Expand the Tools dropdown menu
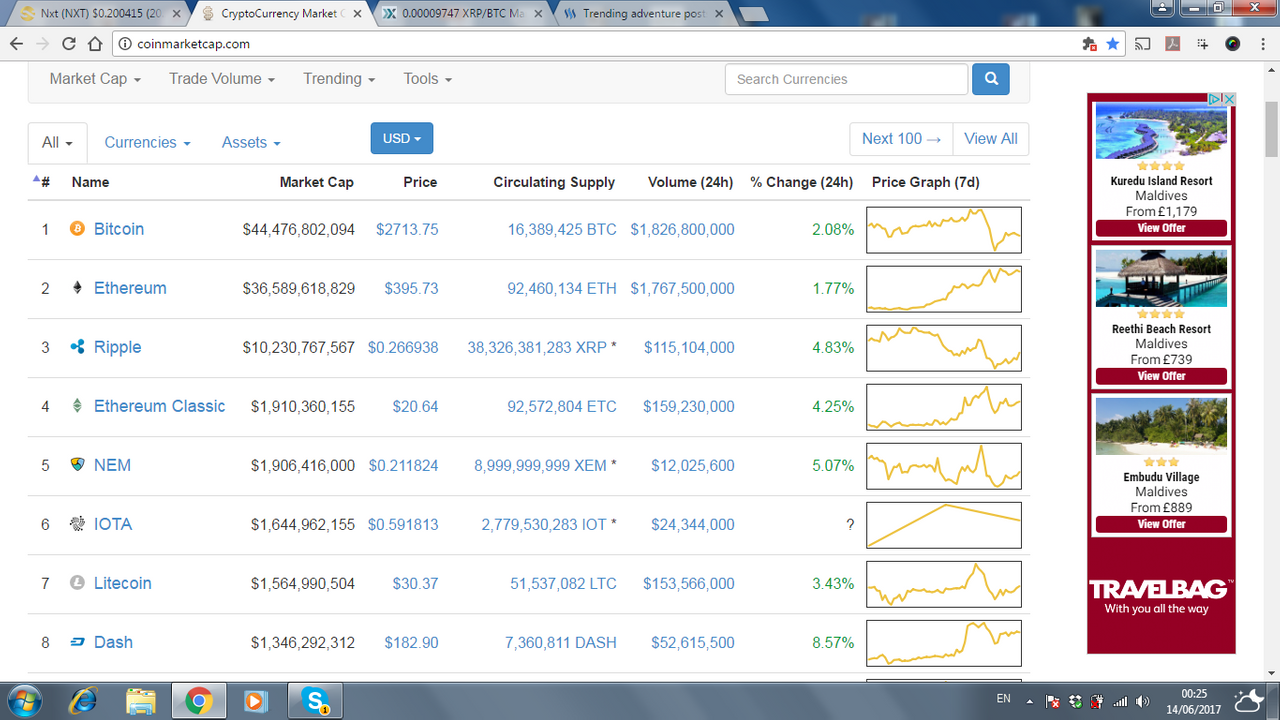The height and width of the screenshot is (720, 1280). (x=428, y=79)
